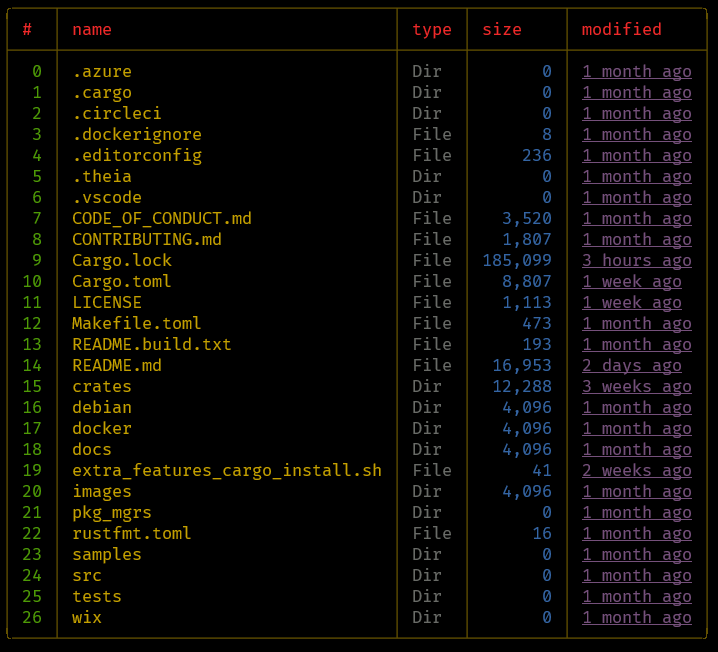Click the 185,099 size value
This screenshot has width=718, height=652.
tap(517, 261)
